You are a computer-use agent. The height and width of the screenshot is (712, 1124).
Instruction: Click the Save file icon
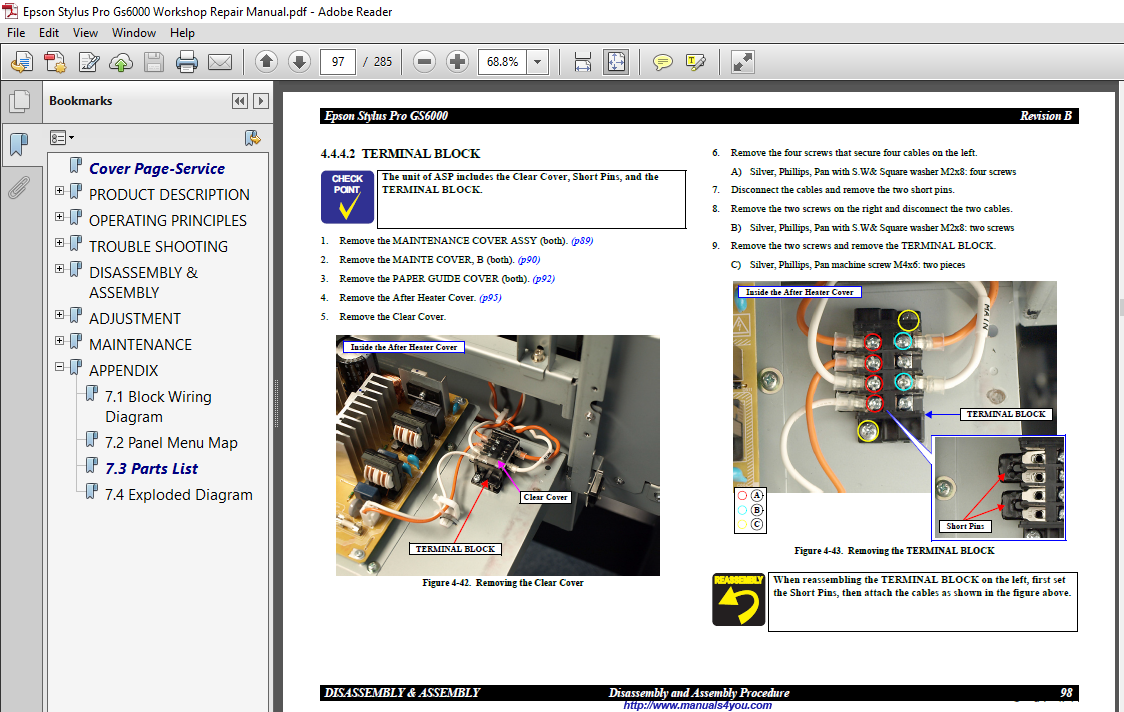(x=153, y=62)
